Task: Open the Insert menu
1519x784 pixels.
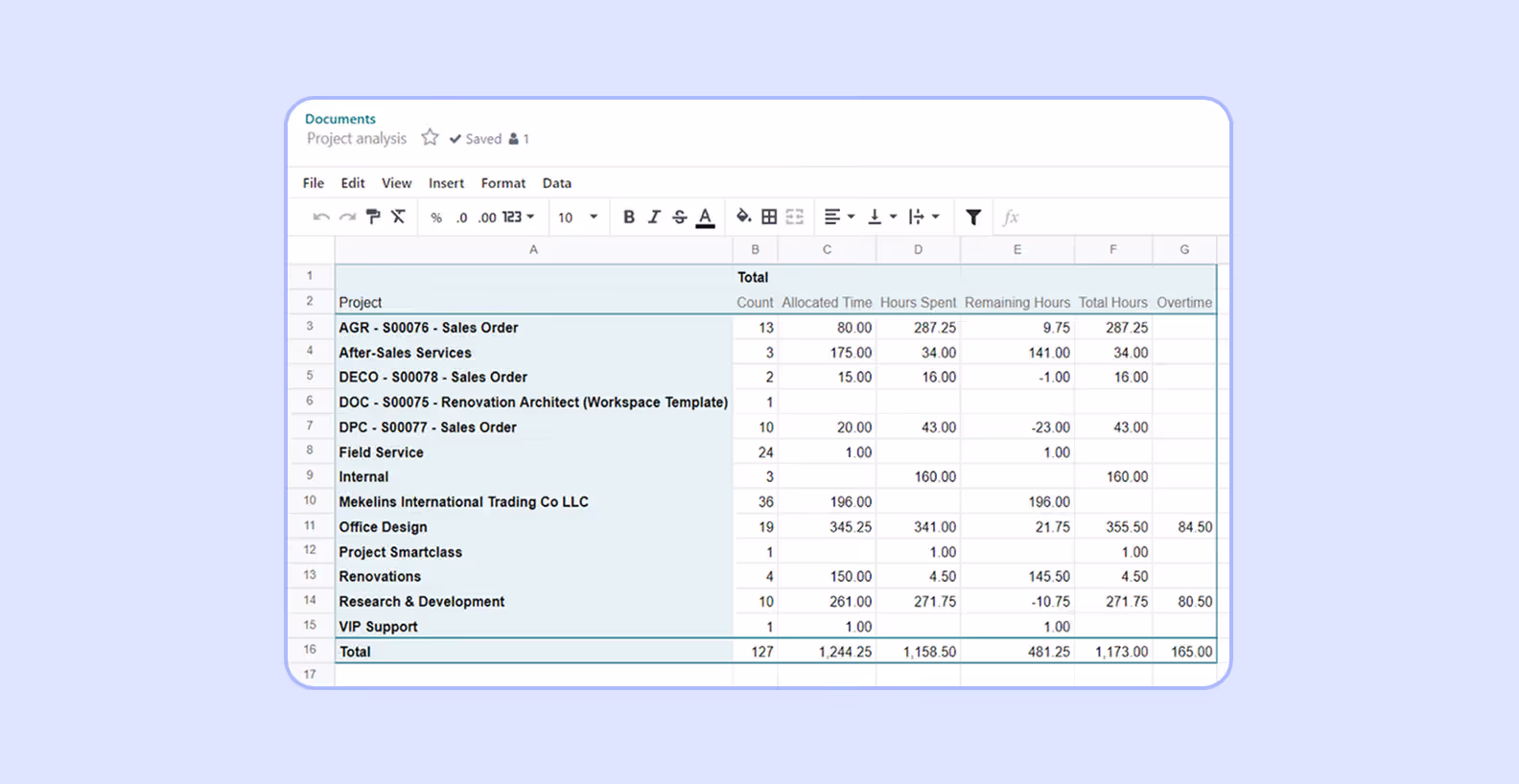Action: (446, 183)
